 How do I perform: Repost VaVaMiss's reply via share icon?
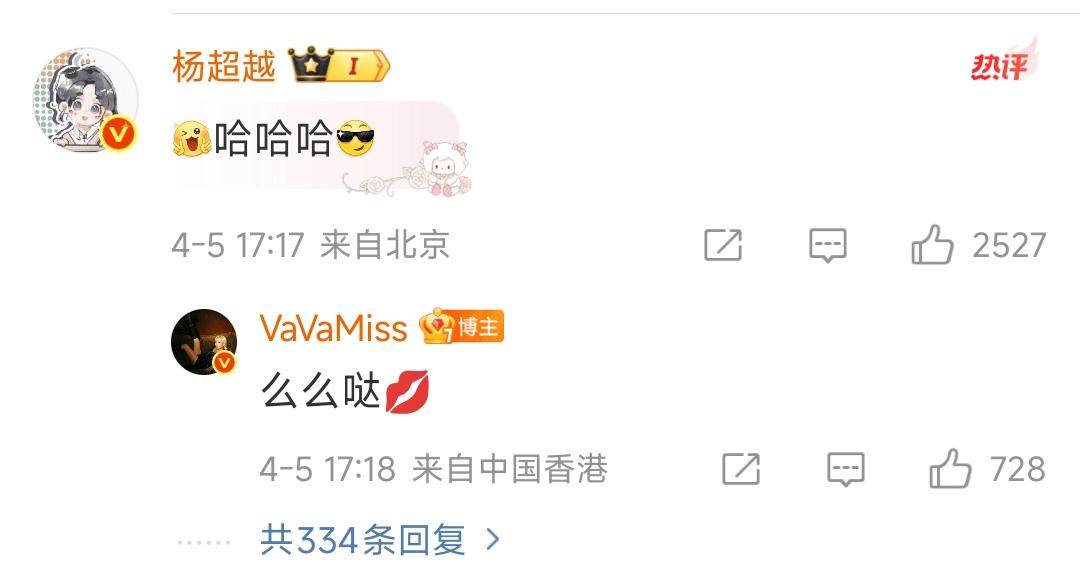pos(741,469)
